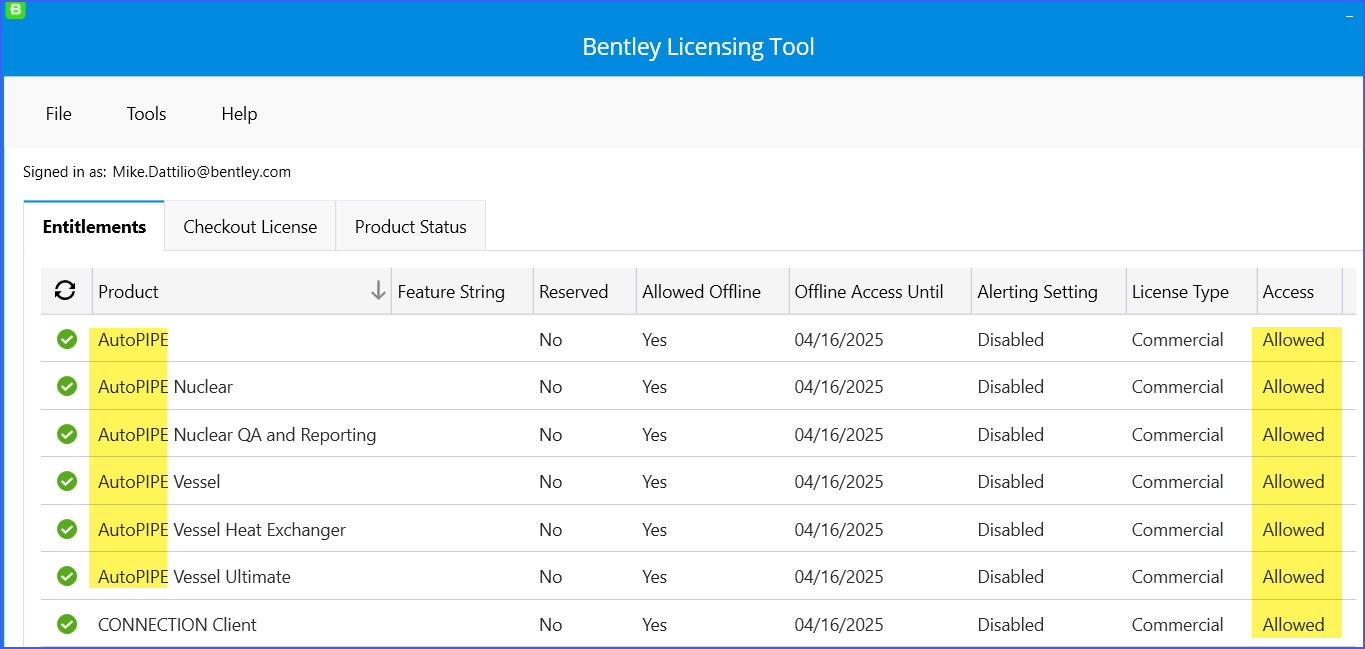Click green check icon for AutoPIPE Nuclear QA and Reporting
Image resolution: width=1365 pixels, height=649 pixels.
click(67, 435)
